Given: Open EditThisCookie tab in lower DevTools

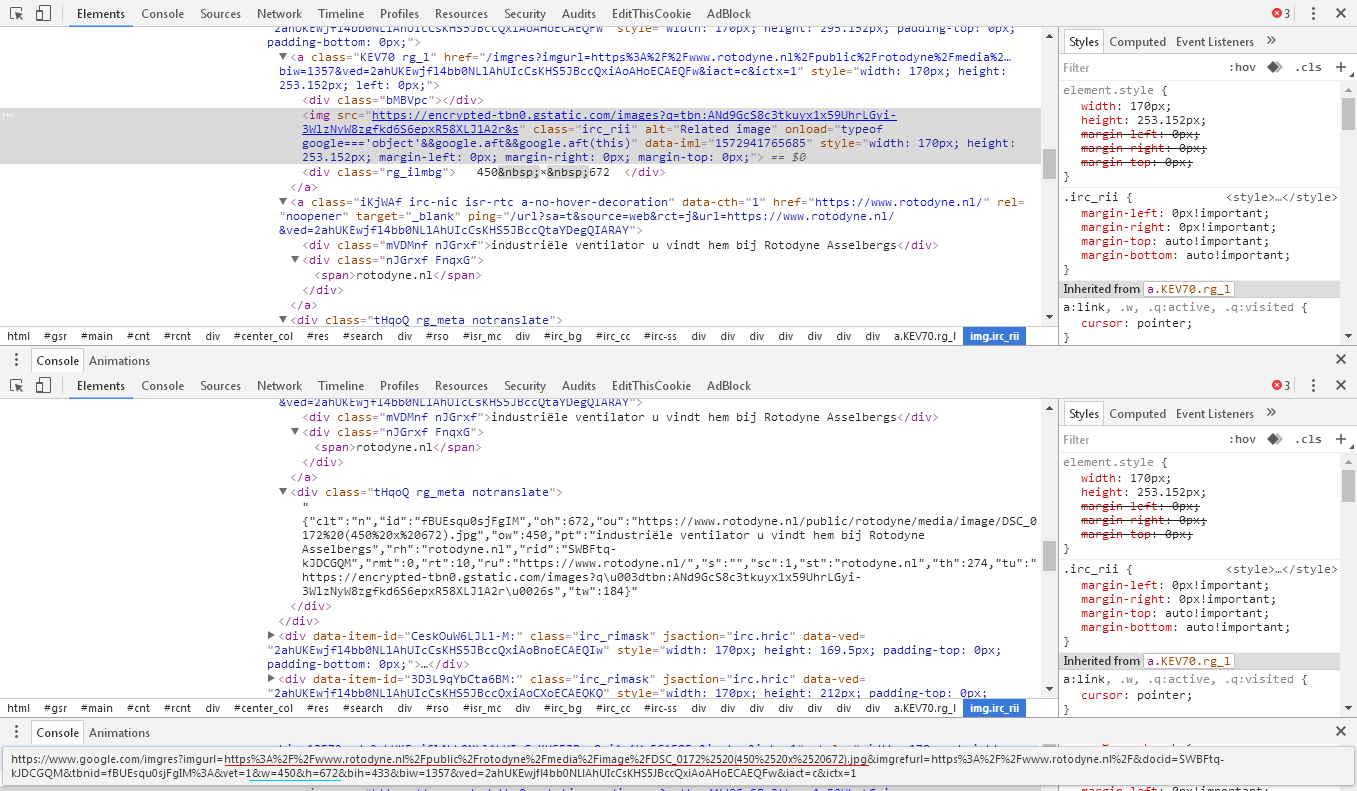Looking at the screenshot, I should [651, 385].
